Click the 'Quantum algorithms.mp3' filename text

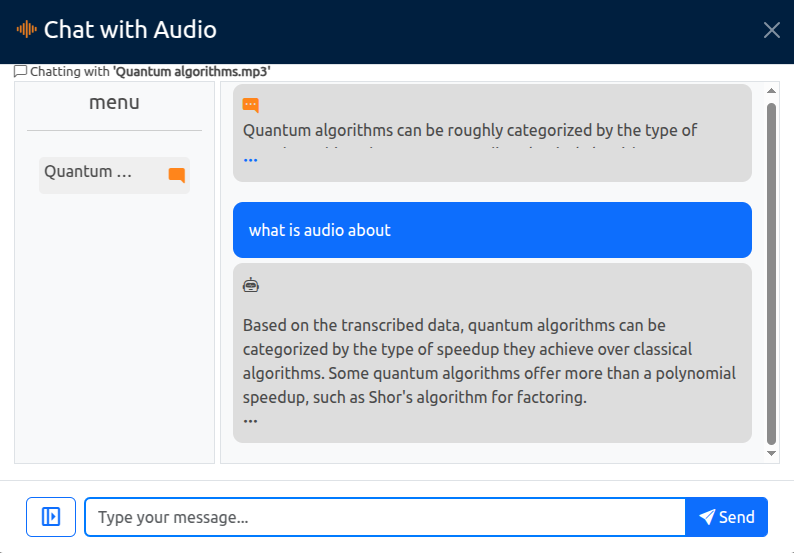(x=191, y=71)
